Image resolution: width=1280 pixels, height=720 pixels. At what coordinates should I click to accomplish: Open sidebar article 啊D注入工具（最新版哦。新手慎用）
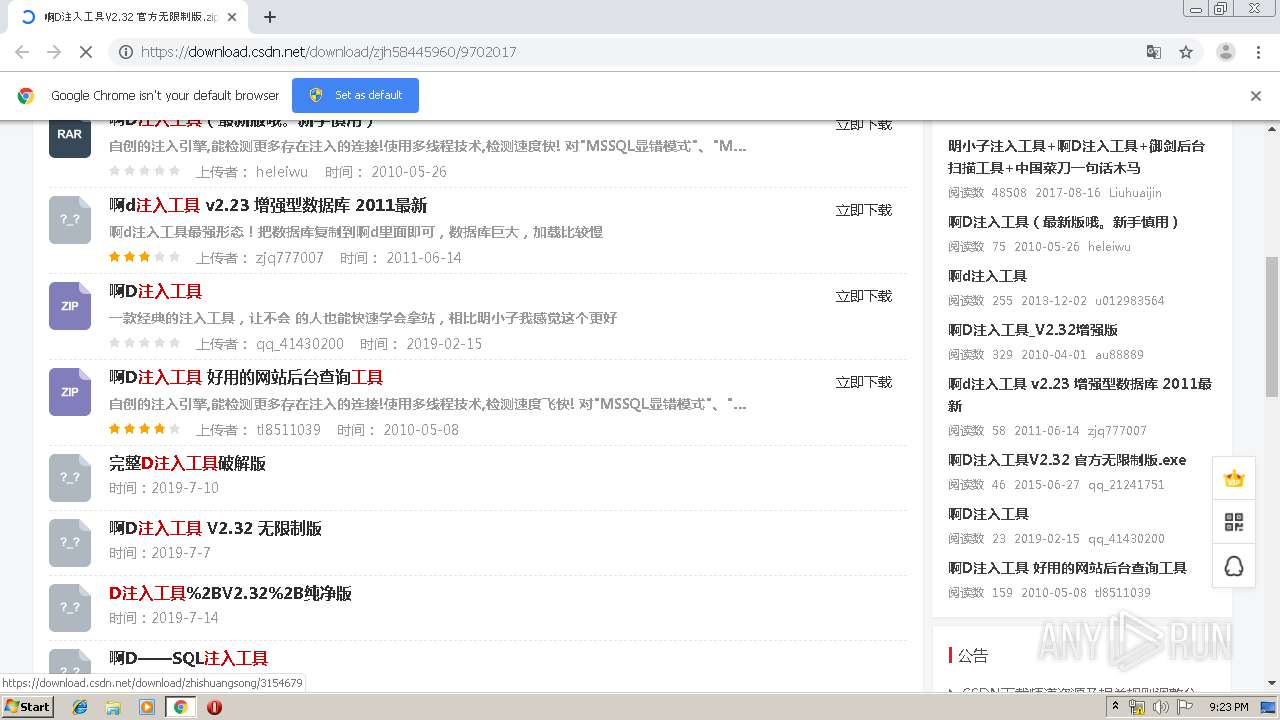pyautogui.click(x=1065, y=222)
